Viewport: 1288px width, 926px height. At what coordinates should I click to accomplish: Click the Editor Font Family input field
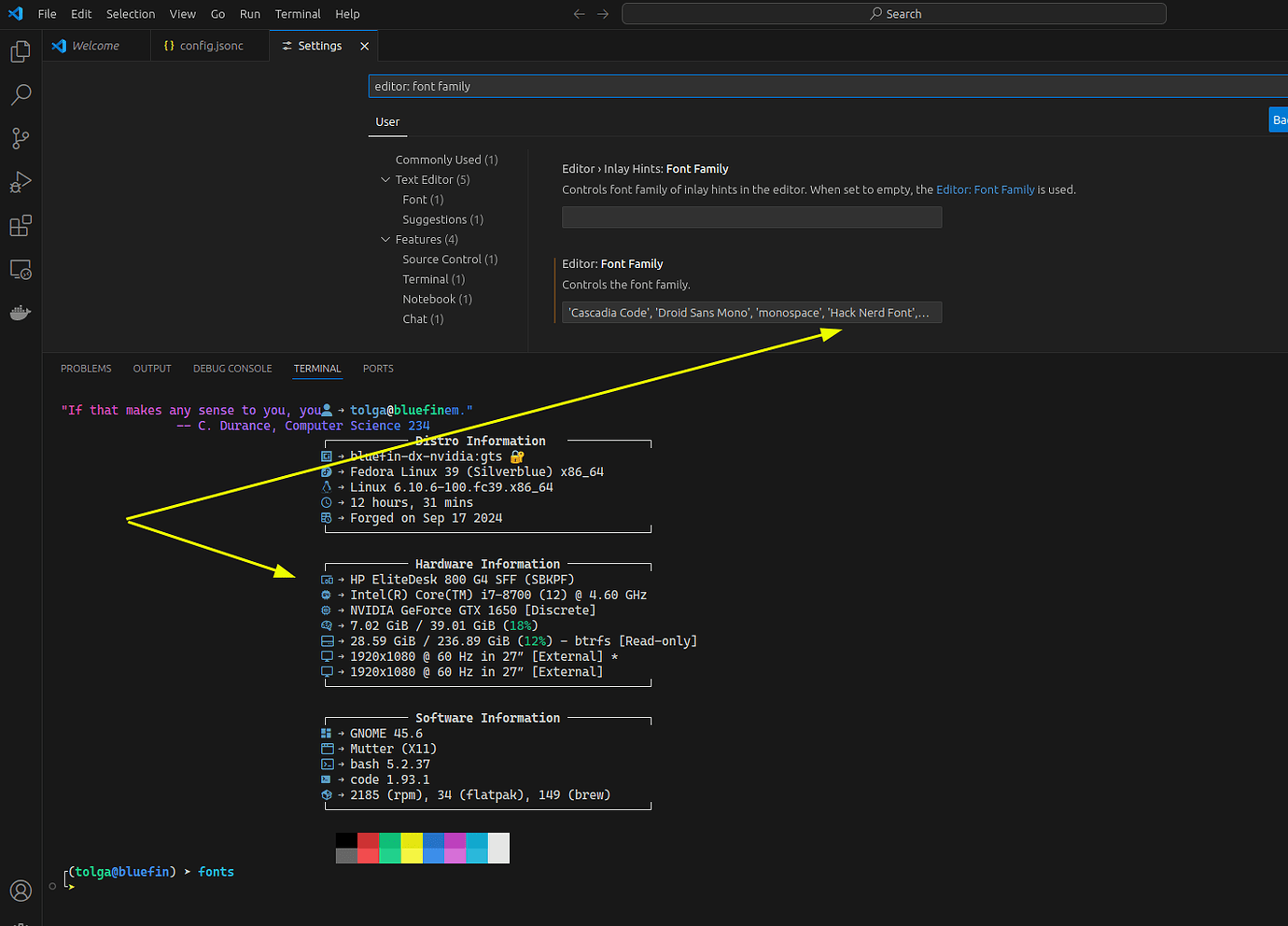coord(750,313)
